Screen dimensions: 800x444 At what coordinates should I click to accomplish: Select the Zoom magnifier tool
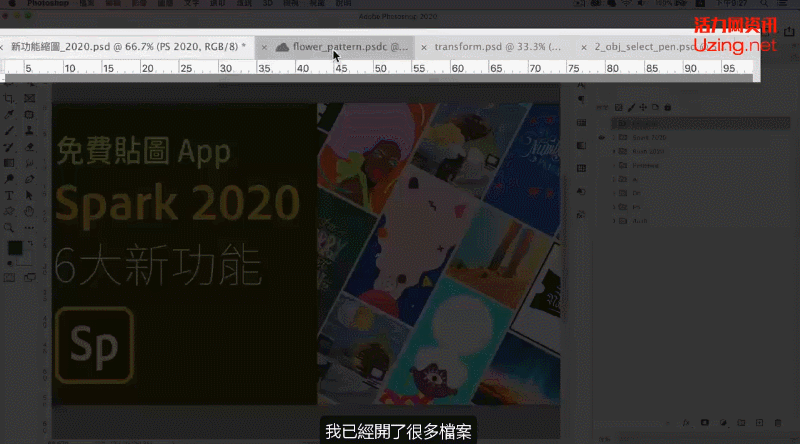click(9, 228)
